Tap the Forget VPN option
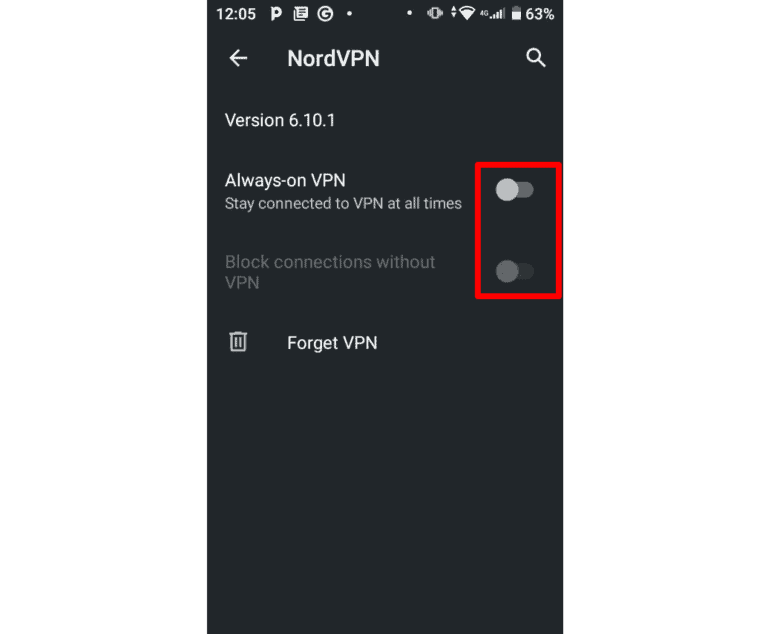Image resolution: width=768 pixels, height=634 pixels. [x=332, y=343]
